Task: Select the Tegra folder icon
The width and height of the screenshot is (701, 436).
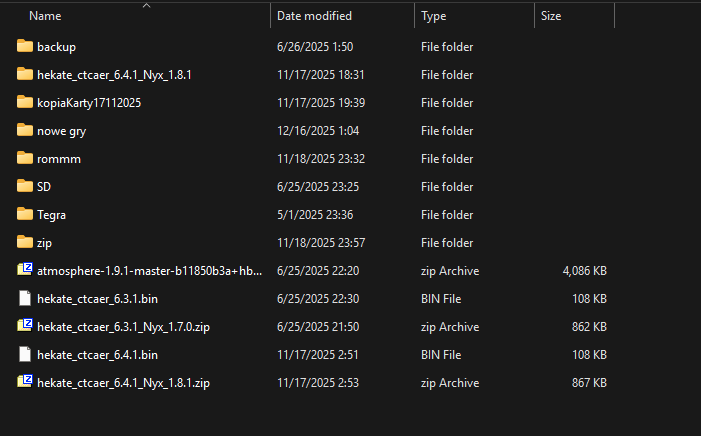Action: click(26, 214)
